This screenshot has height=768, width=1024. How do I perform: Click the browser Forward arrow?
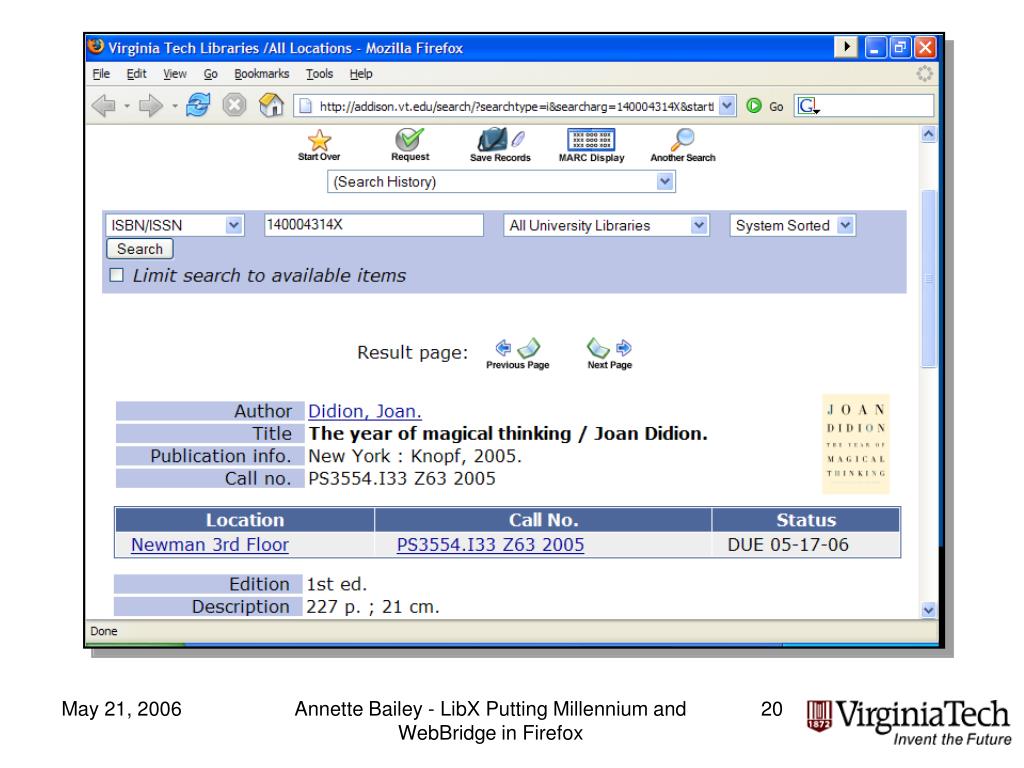[x=151, y=105]
